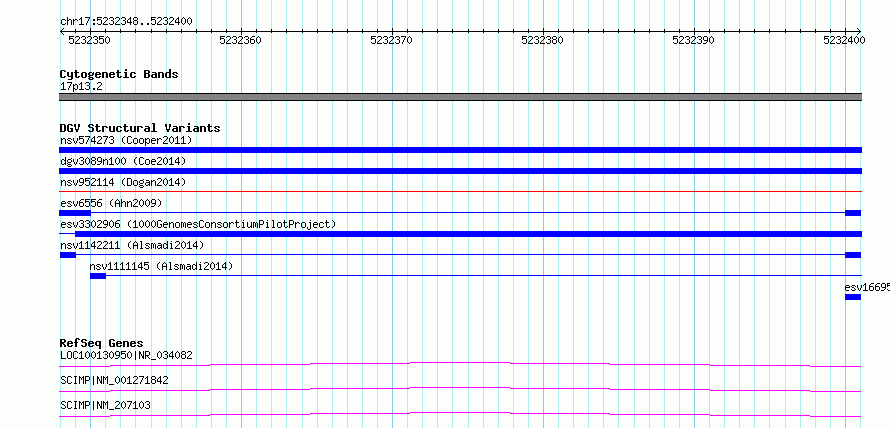The image size is (890, 428).
Task: Click ruler position label 5232380
Action: pos(543,40)
